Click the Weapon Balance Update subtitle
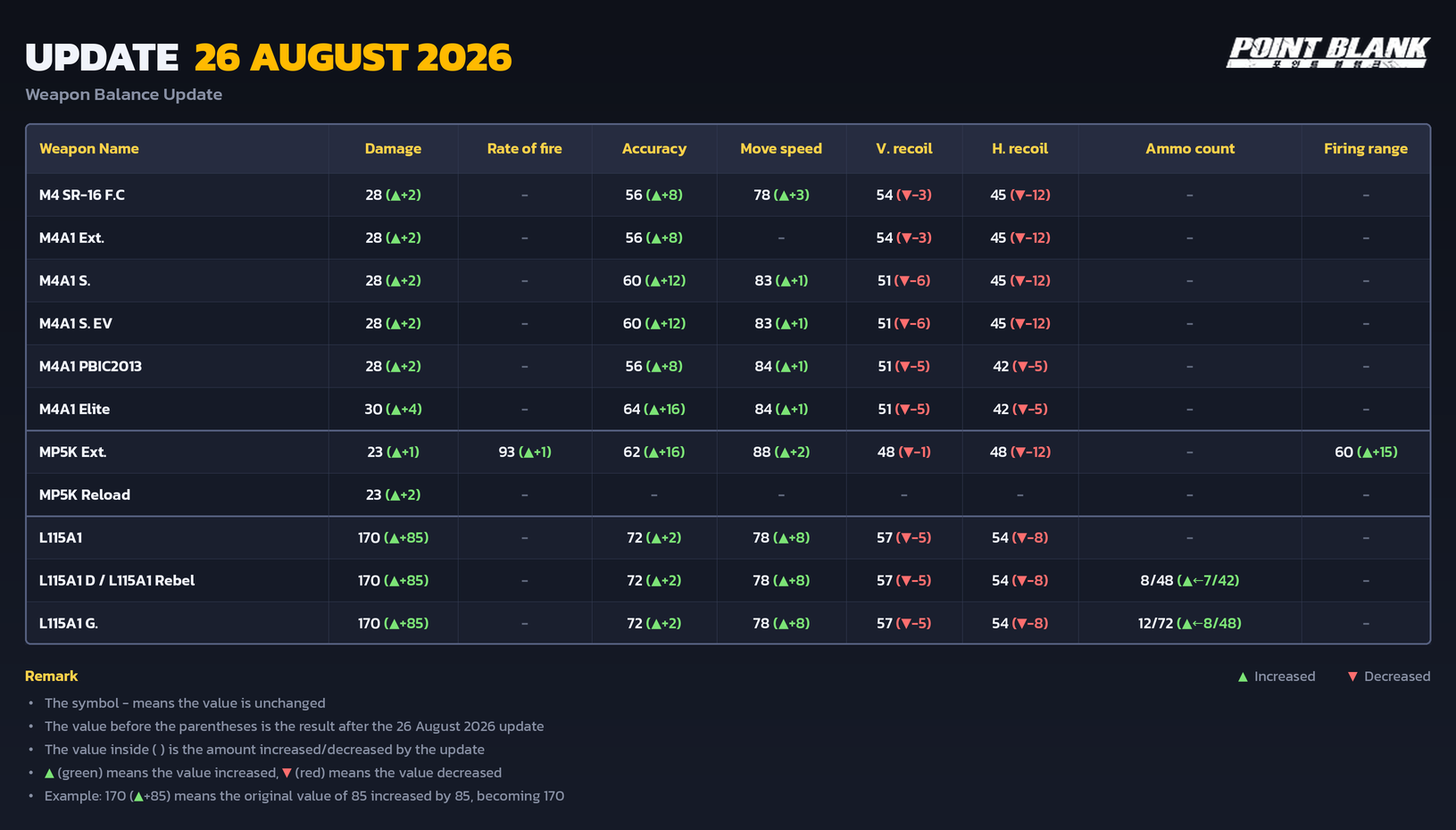This screenshot has height=830, width=1456. (x=123, y=94)
